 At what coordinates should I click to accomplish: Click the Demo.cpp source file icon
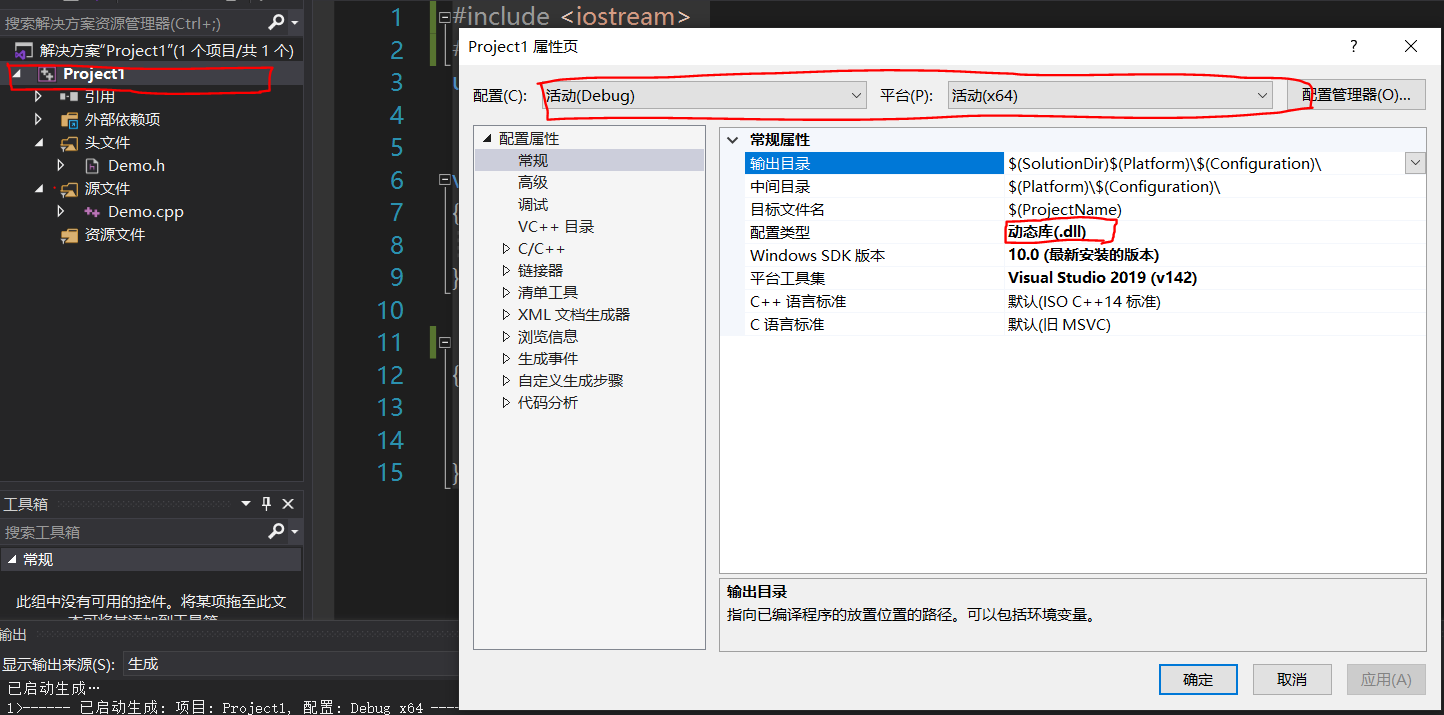pyautogui.click(x=92, y=212)
